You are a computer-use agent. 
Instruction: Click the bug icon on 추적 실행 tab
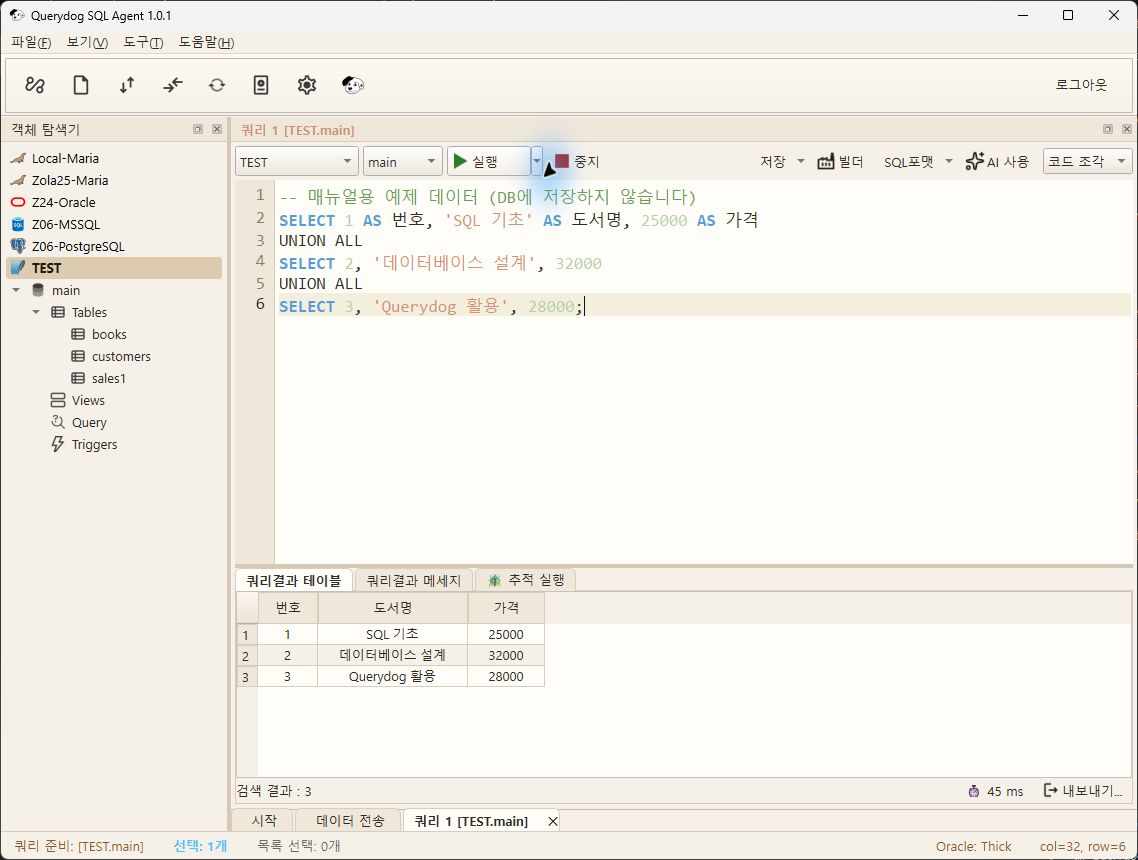(x=495, y=580)
